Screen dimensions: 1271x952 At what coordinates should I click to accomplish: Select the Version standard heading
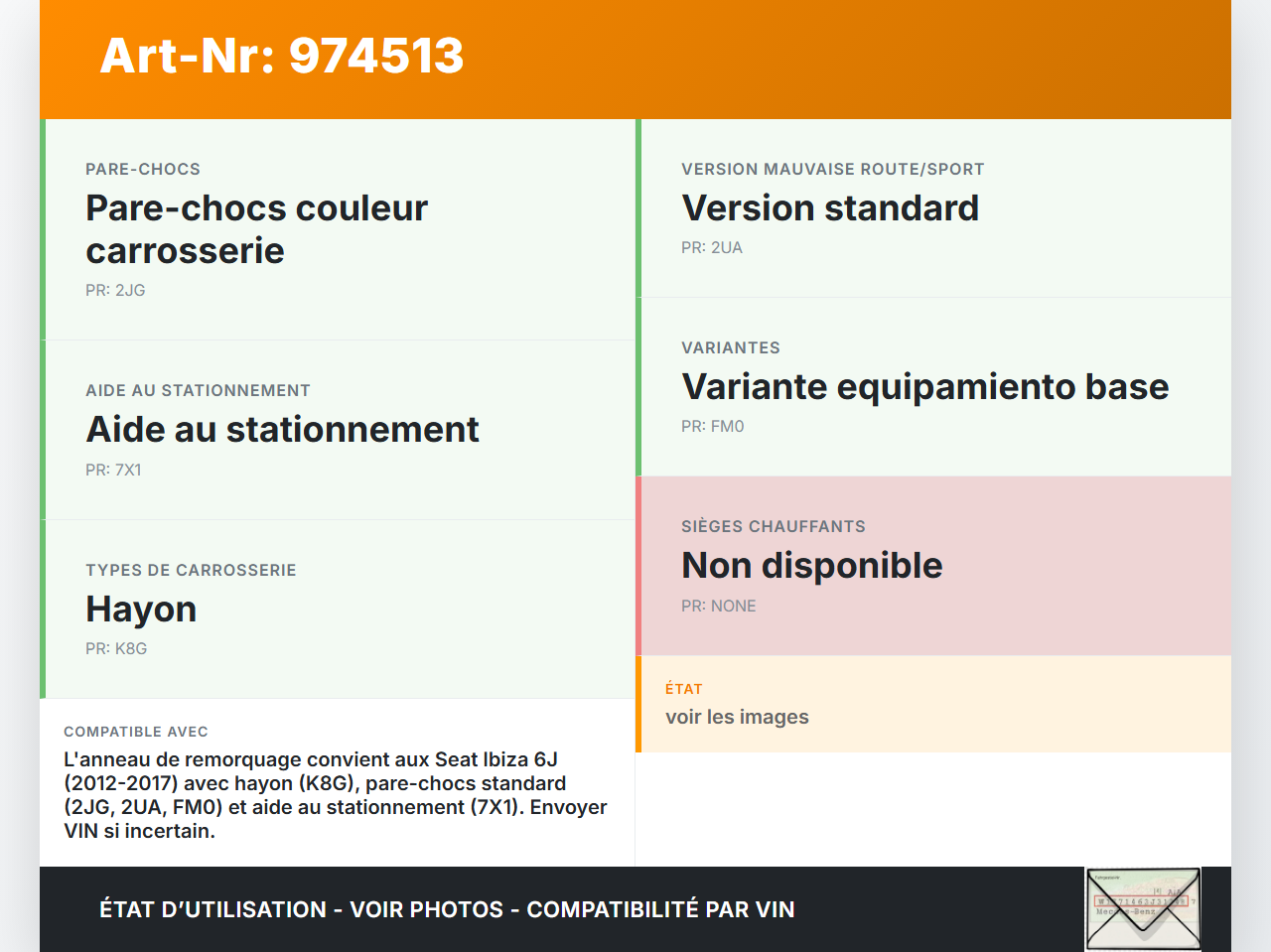pyautogui.click(x=830, y=207)
